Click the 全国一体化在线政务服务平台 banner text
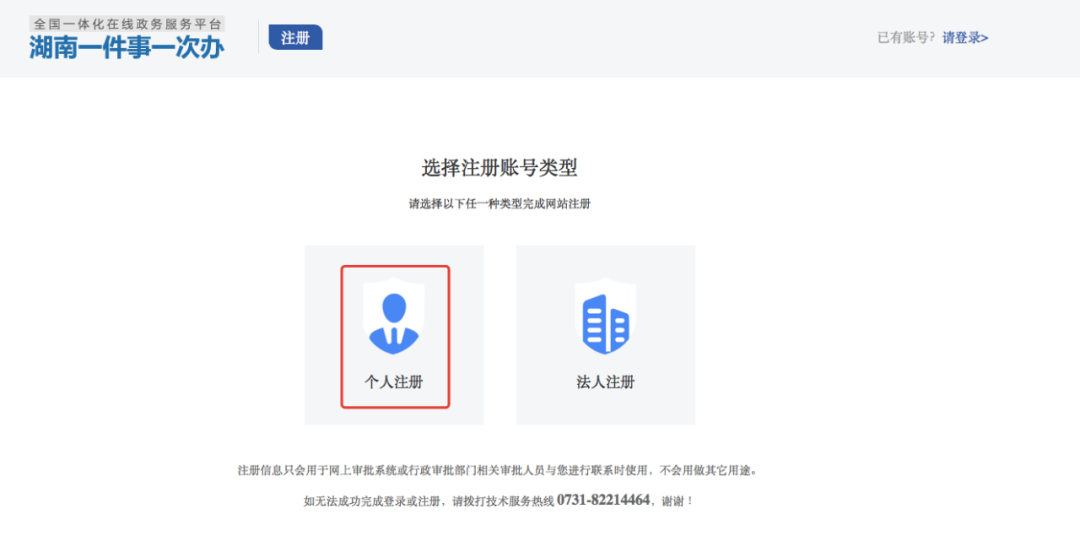1080x552 pixels. pyautogui.click(x=127, y=24)
